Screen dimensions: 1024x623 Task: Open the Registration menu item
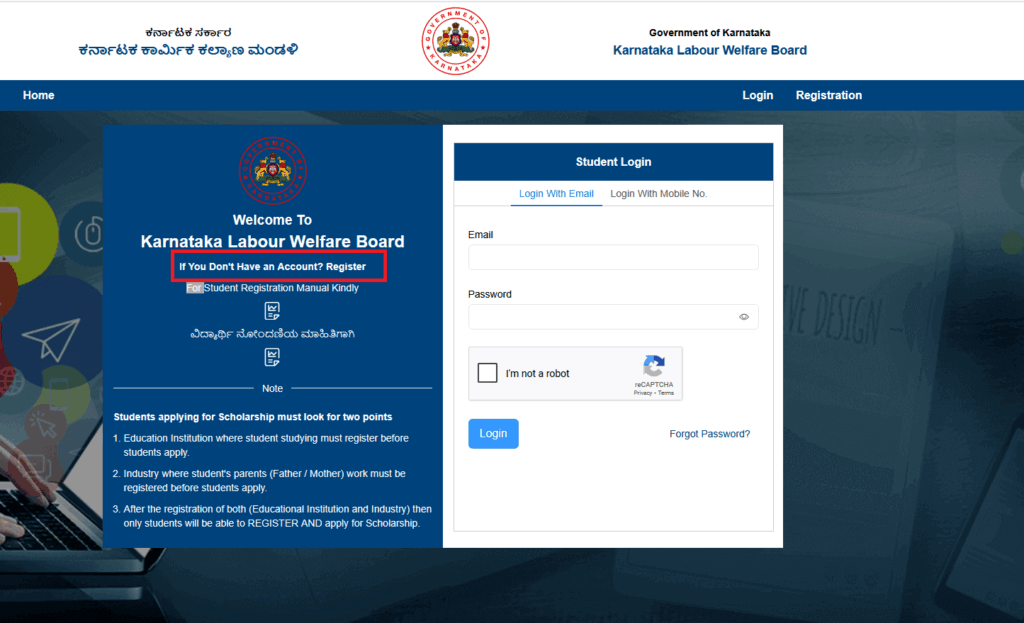coord(828,95)
